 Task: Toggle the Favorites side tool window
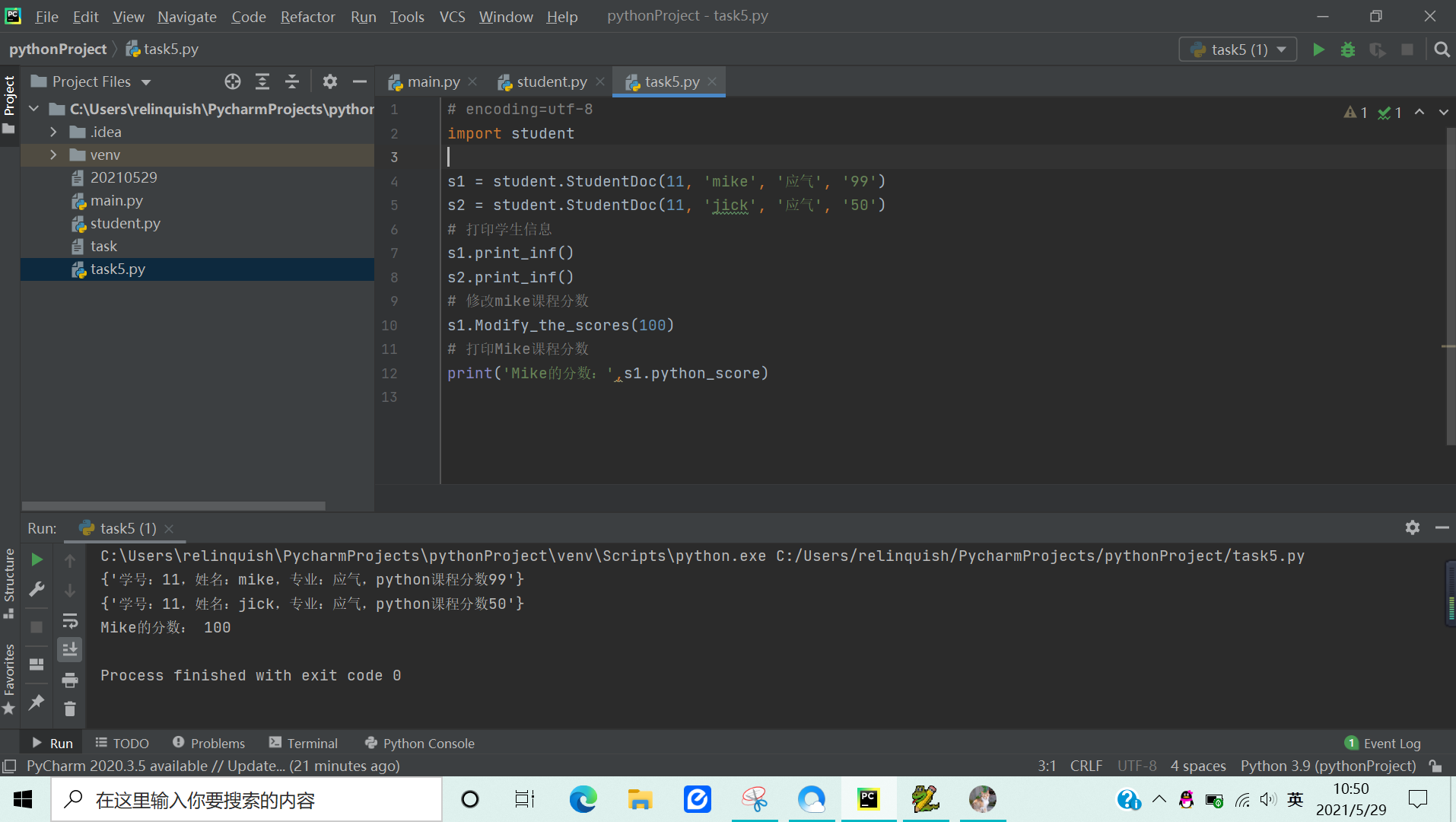tap(9, 680)
